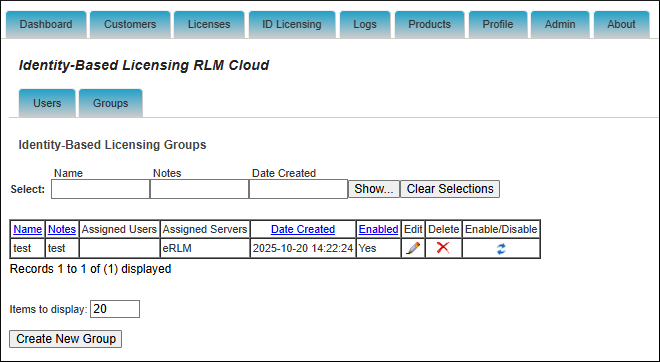The image size is (660, 362).
Task: Go to the About tab
Action: pyautogui.click(x=621, y=24)
